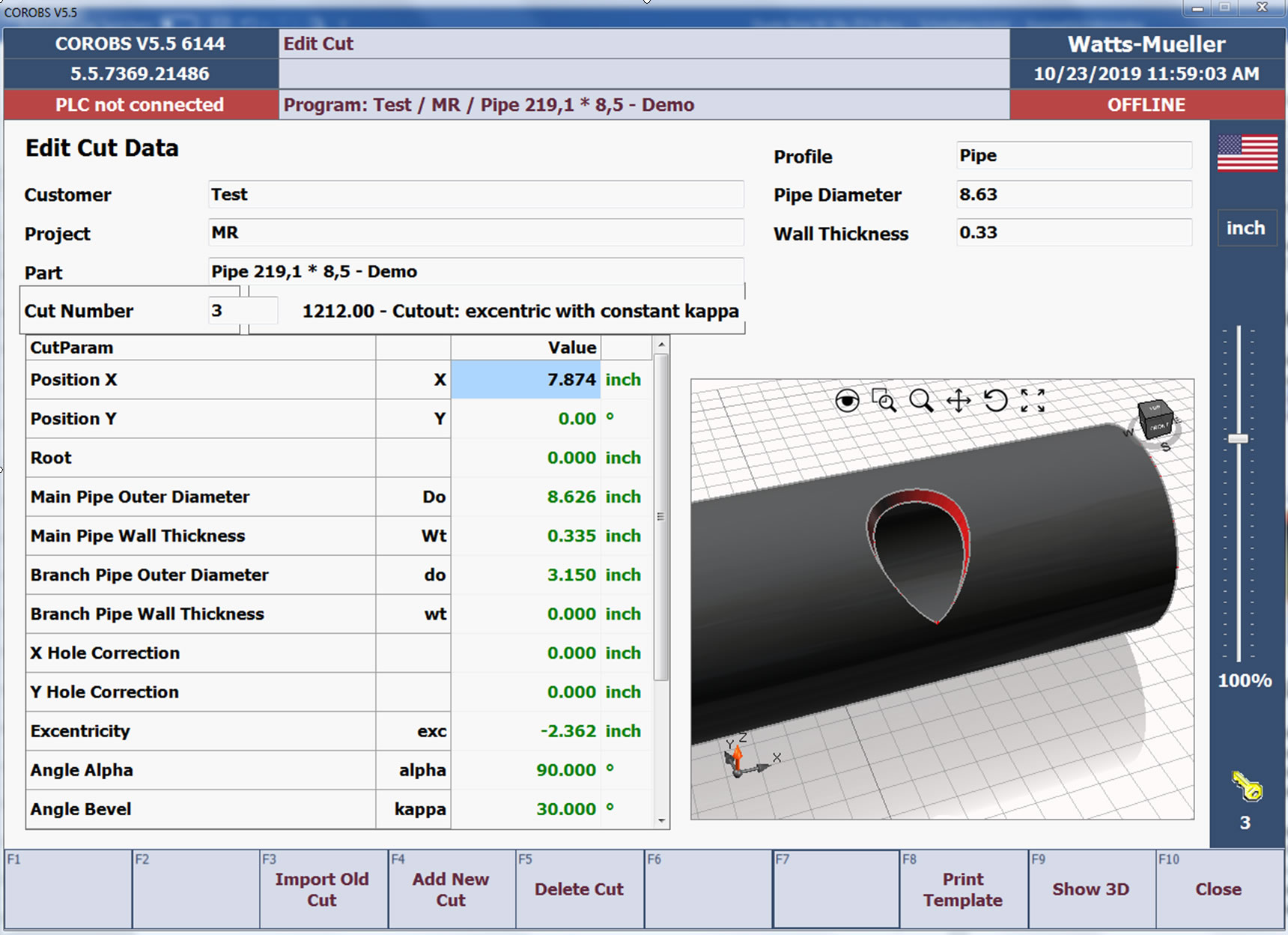1288x935 pixels.
Task: Click the US flag language icon
Action: coord(1247,153)
